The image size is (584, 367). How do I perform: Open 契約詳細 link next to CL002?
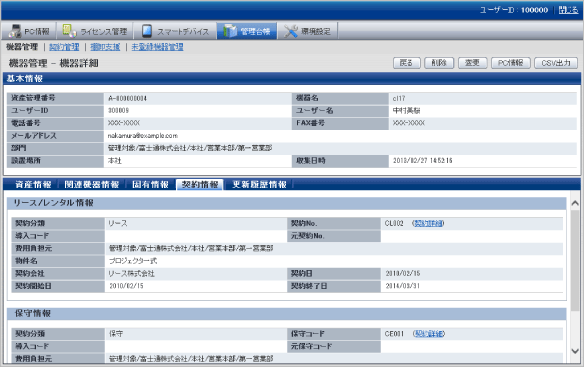(428, 223)
